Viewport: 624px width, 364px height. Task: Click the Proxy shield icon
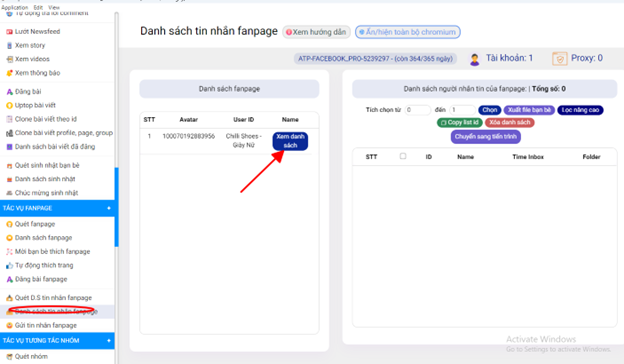click(x=560, y=59)
